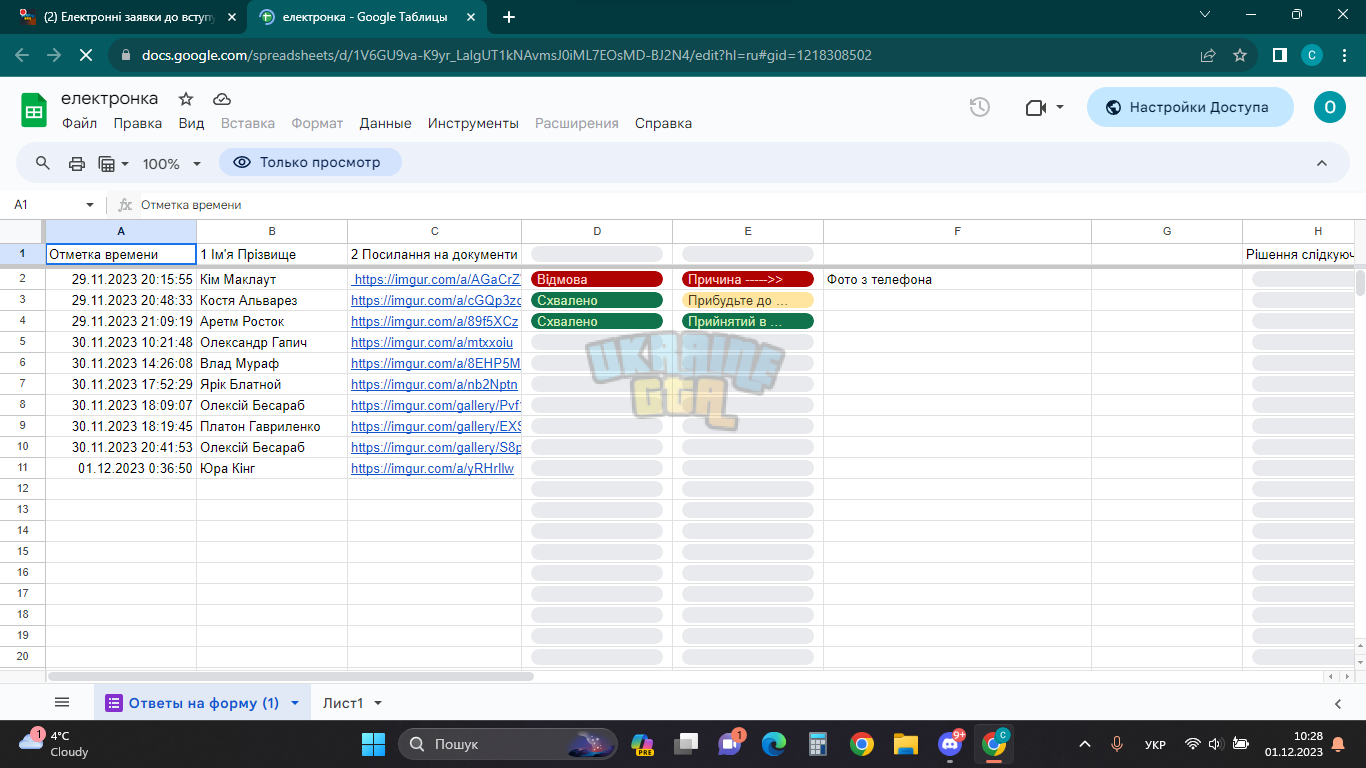The height and width of the screenshot is (768, 1366).
Task: Click the browser address bar URL
Action: pos(507,55)
